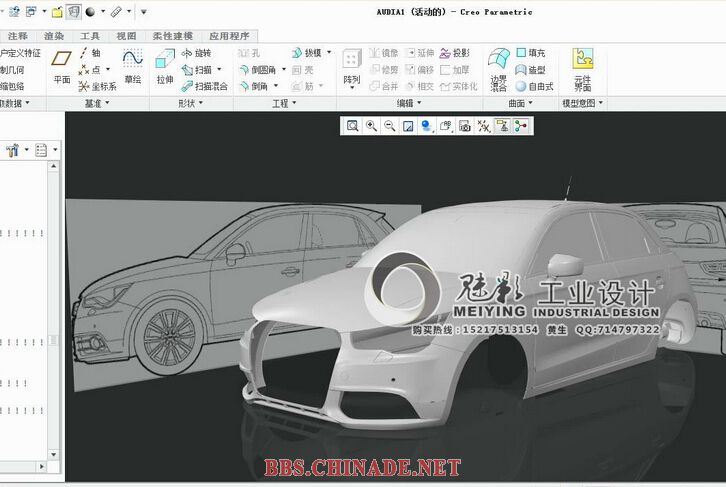Switch to the 注释 ribbon tab
This screenshot has width=726, height=487.
[x=18, y=36]
